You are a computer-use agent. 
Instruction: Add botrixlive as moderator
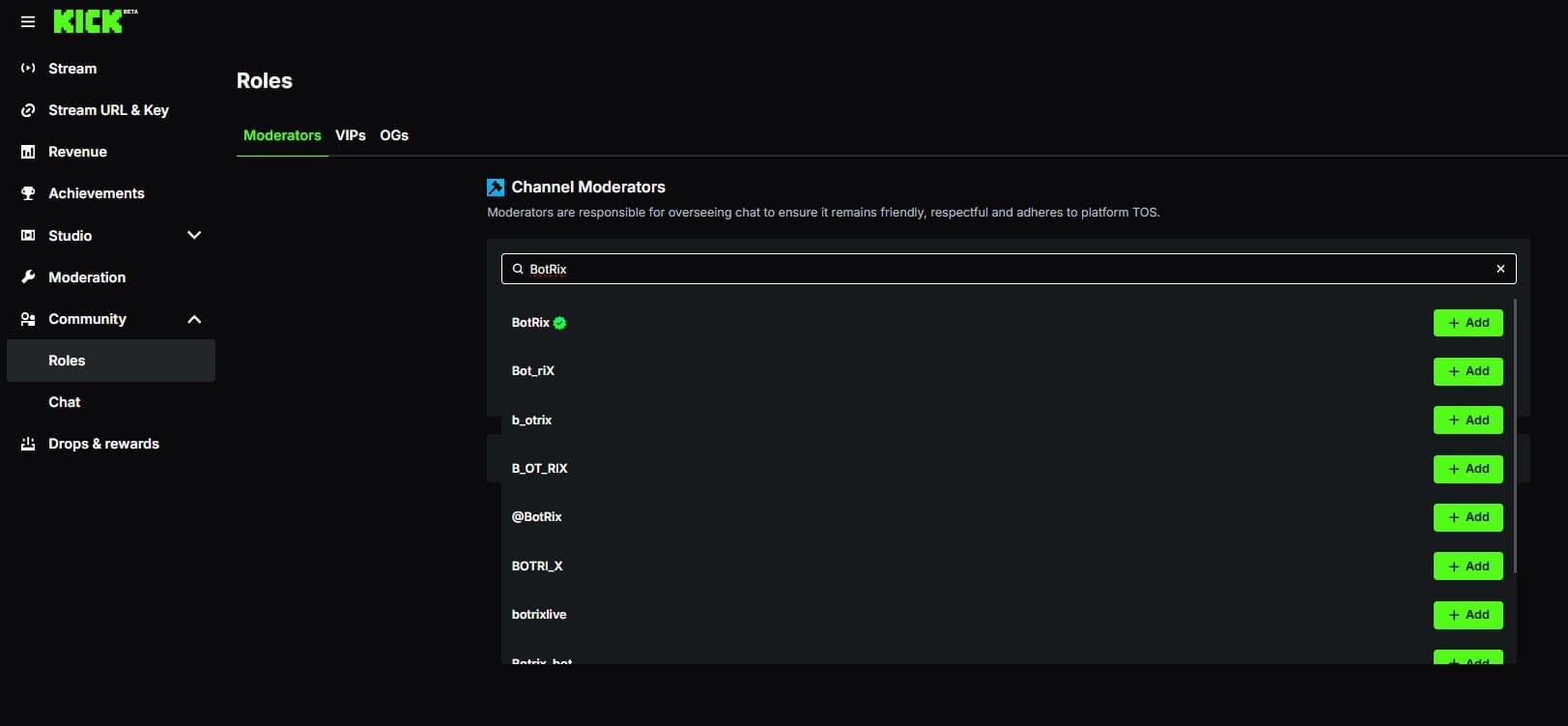[x=1468, y=615]
